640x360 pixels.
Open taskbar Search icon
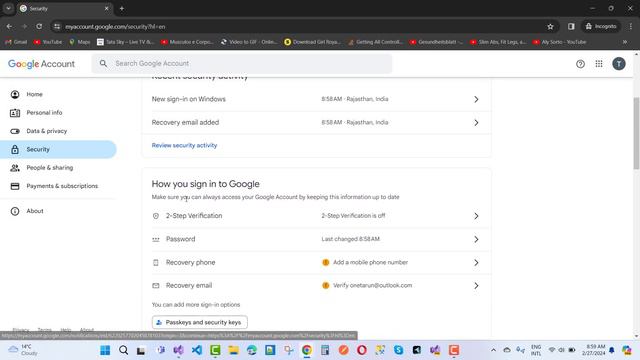pyautogui.click(x=123, y=350)
